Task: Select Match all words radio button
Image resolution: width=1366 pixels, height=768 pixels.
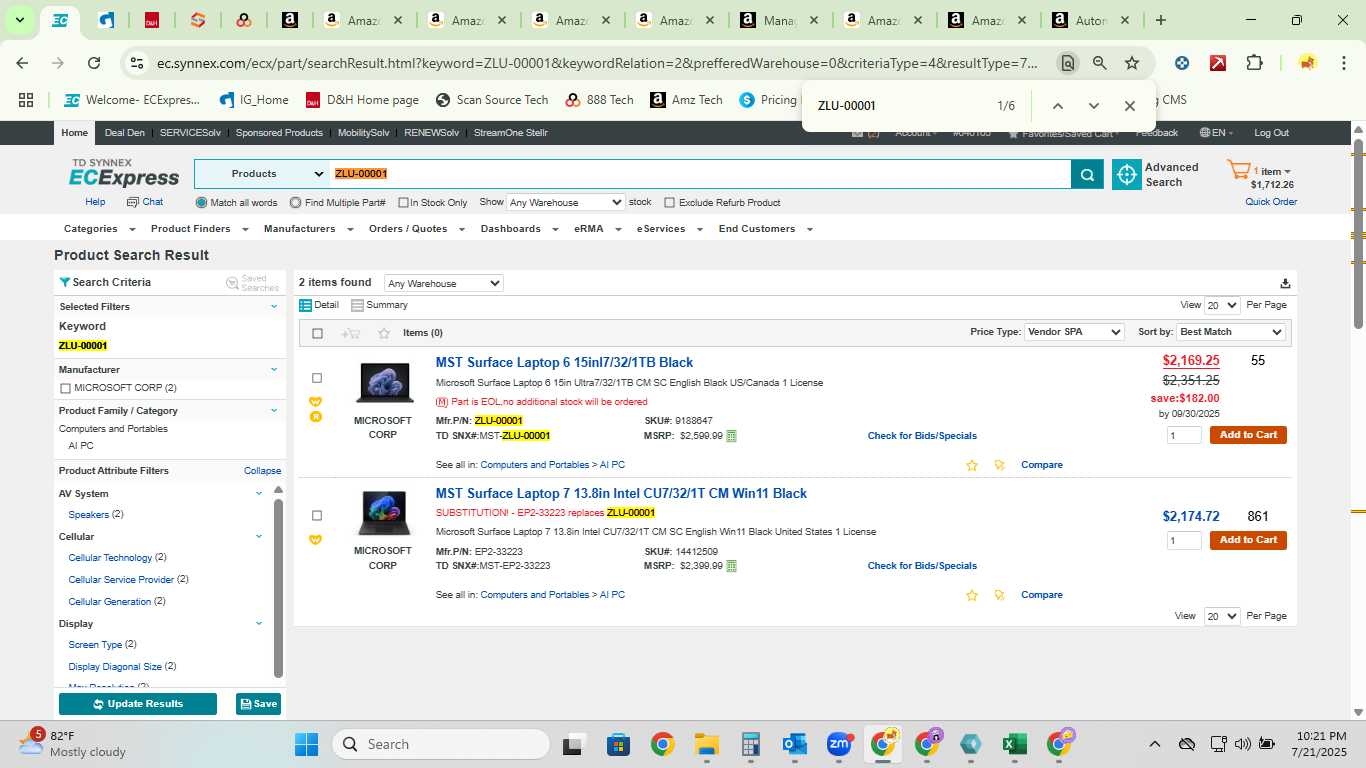Action: (201, 203)
